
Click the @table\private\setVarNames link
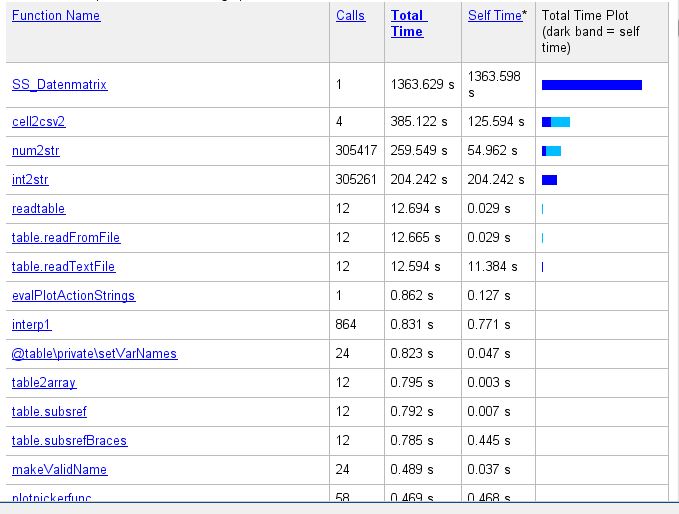coord(94,354)
